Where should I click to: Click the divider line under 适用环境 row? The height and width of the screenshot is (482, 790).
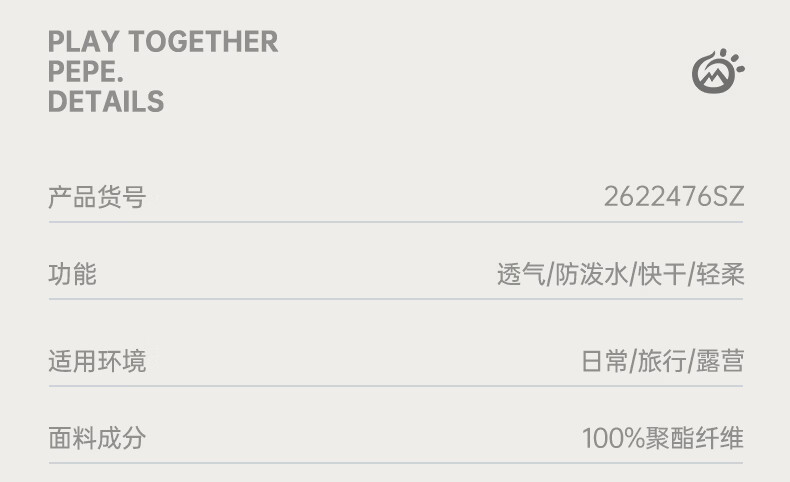[396, 385]
